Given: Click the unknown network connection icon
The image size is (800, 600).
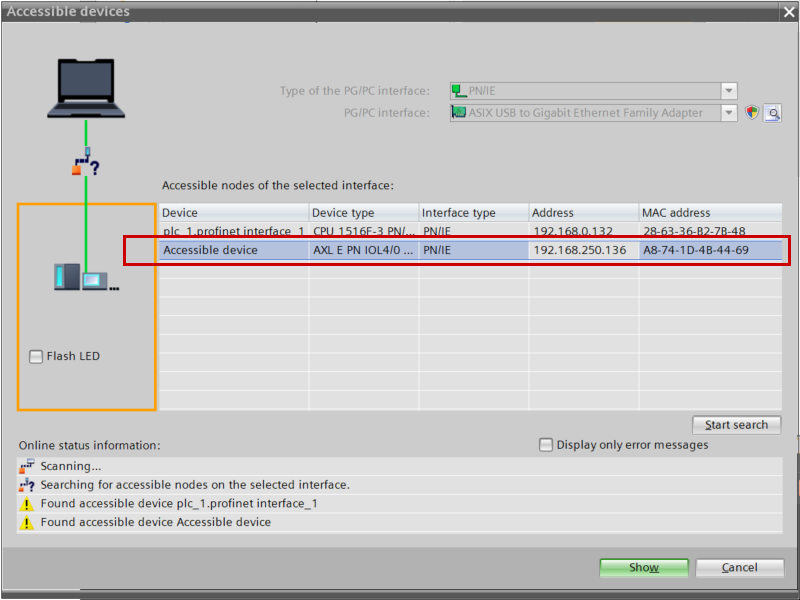Looking at the screenshot, I should click(x=86, y=165).
